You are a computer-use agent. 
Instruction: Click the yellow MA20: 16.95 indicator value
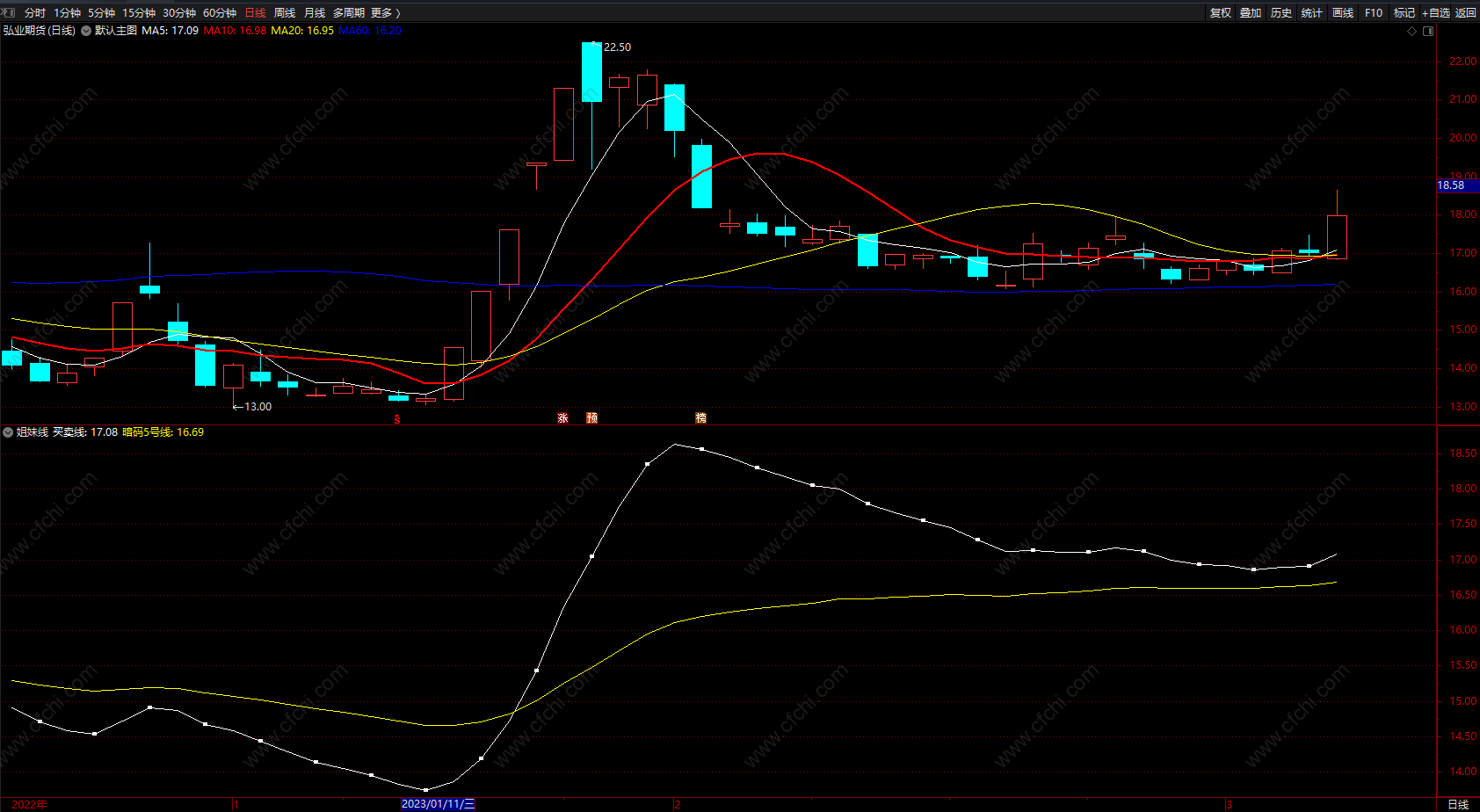(302, 31)
